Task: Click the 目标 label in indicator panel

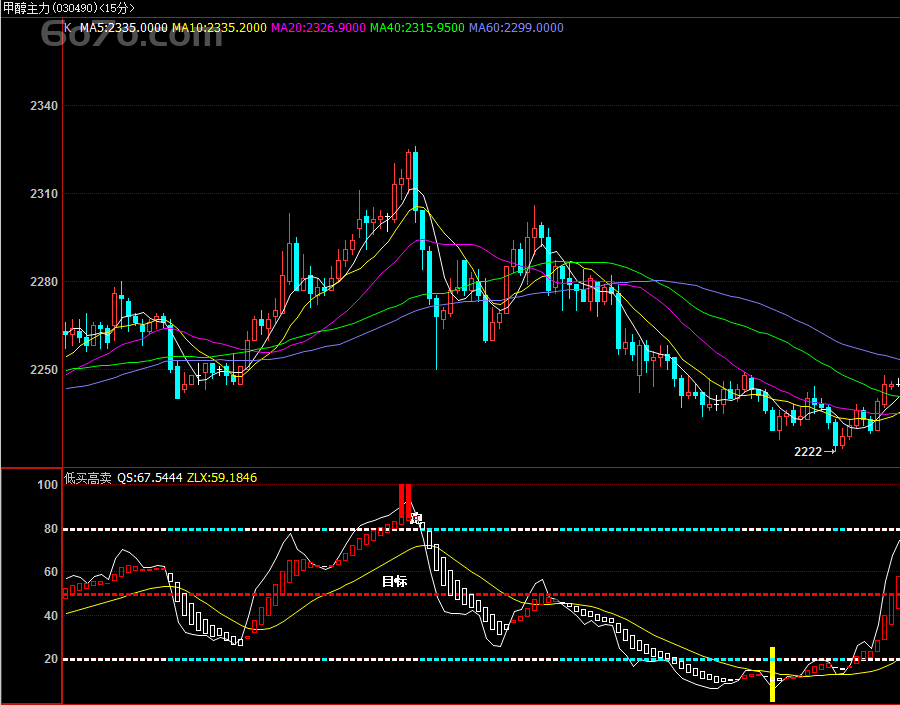Action: 395,581
